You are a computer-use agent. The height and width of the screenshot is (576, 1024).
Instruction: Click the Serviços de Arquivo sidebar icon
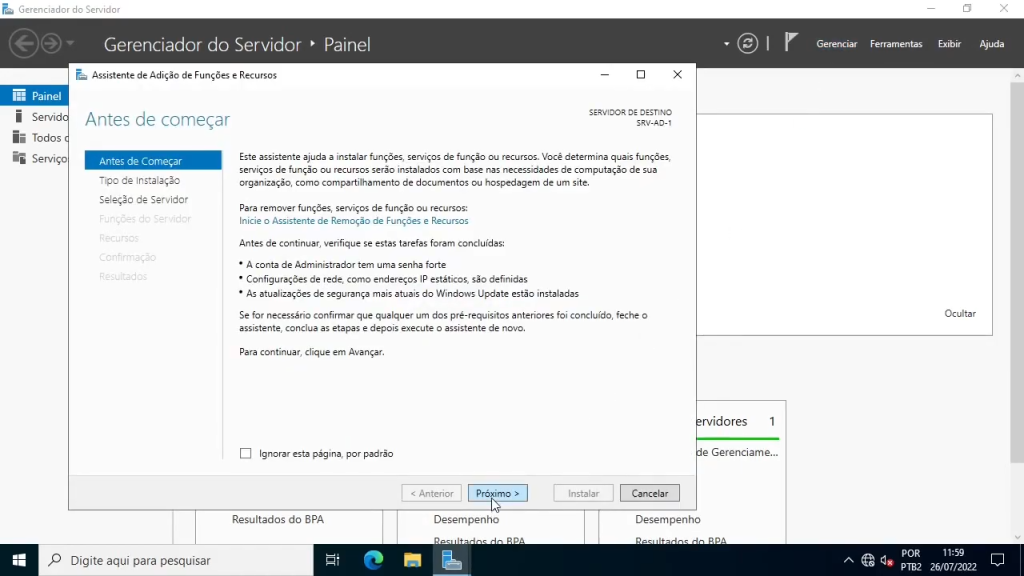[x=19, y=159]
